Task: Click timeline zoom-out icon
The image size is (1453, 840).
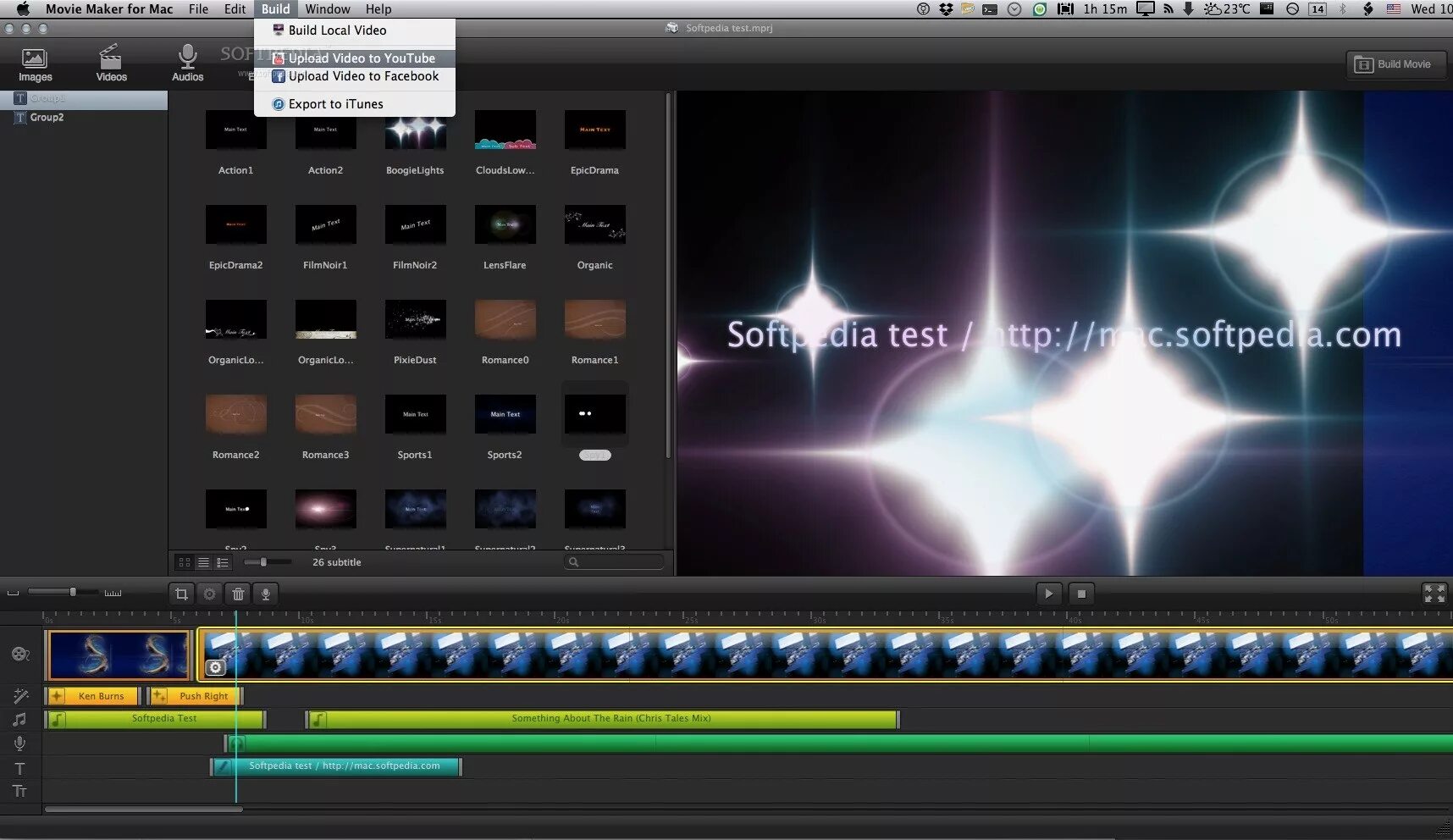Action: point(13,593)
